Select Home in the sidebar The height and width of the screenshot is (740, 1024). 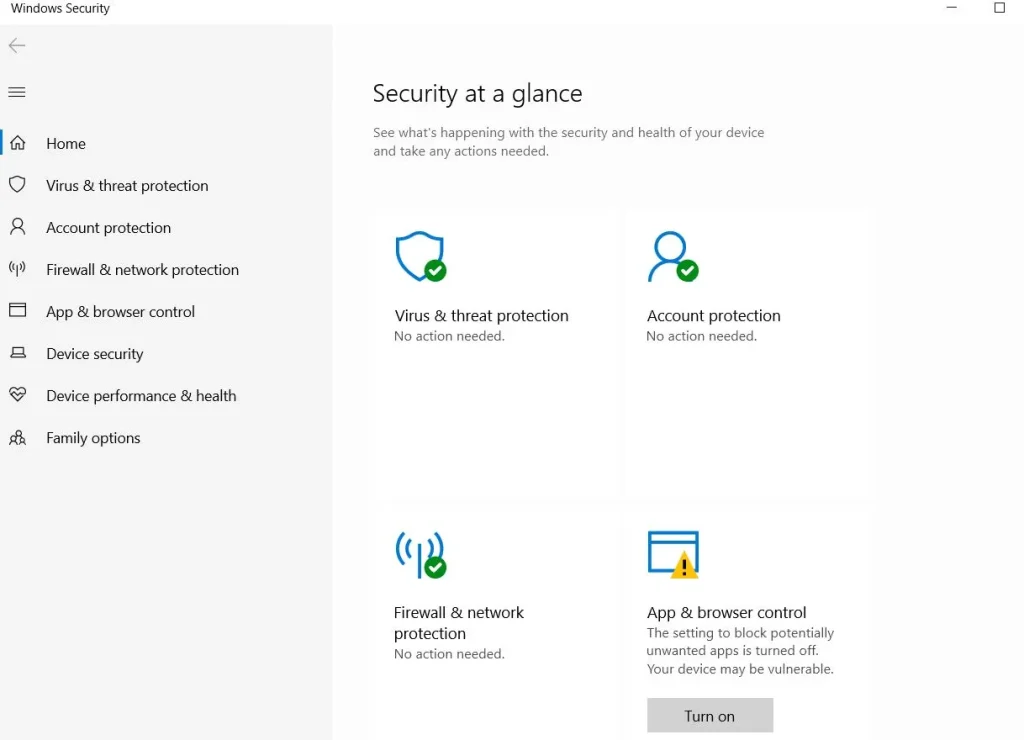166,143
